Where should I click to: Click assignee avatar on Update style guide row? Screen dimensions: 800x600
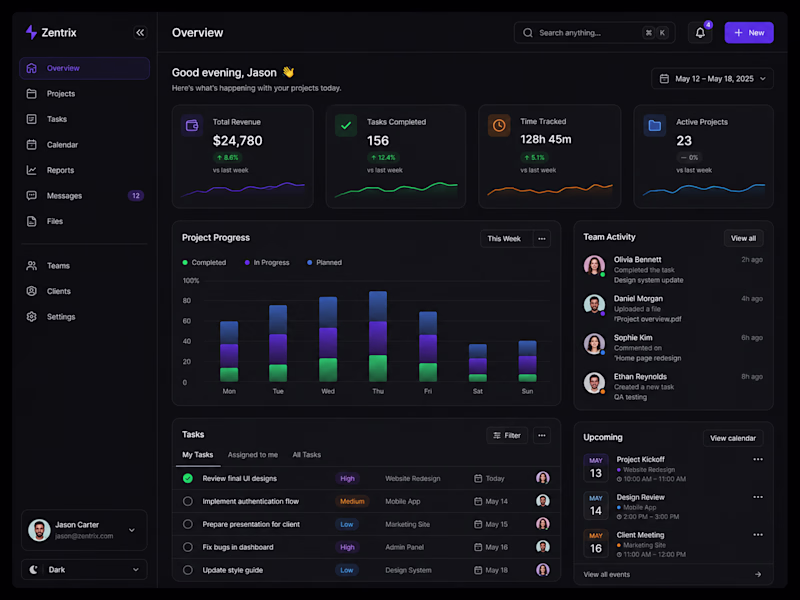[543, 570]
